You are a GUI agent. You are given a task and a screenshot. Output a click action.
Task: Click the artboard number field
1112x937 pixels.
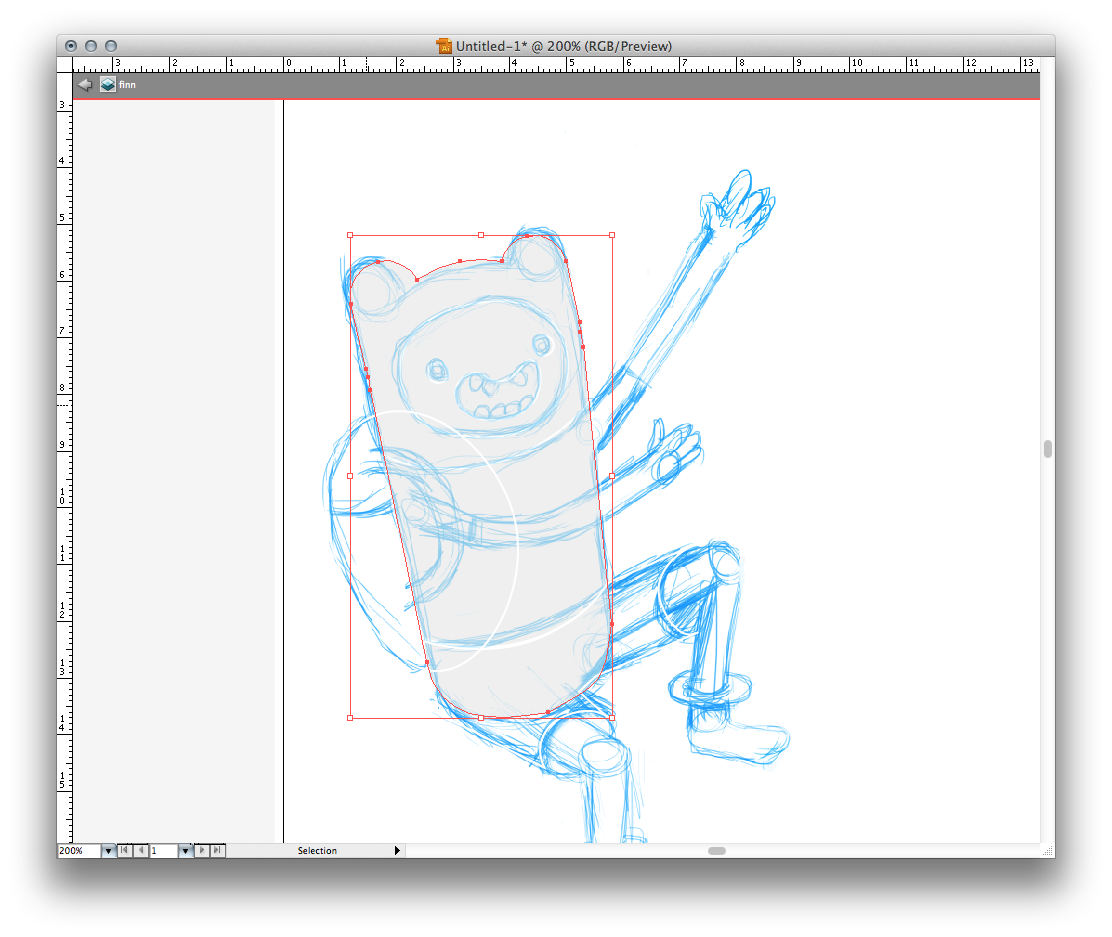(163, 851)
